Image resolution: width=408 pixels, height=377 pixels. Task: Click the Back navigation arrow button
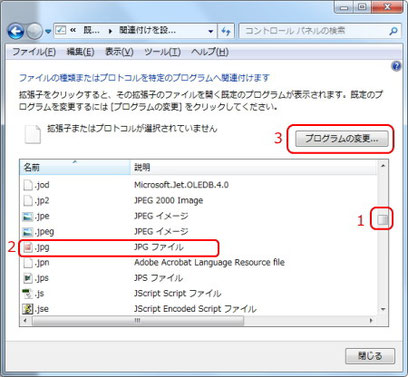16,31
